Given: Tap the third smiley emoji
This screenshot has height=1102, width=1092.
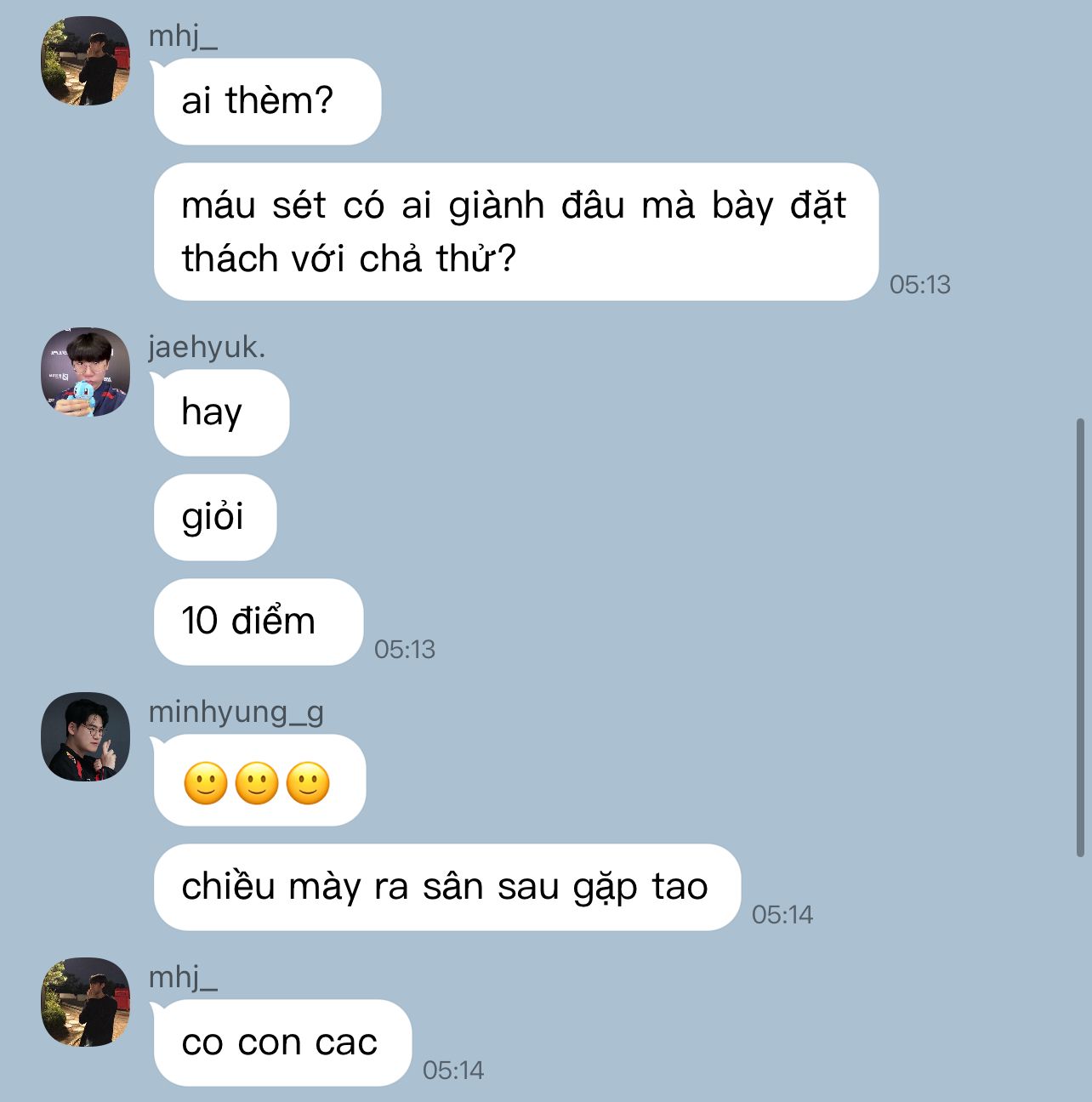Looking at the screenshot, I should [308, 783].
